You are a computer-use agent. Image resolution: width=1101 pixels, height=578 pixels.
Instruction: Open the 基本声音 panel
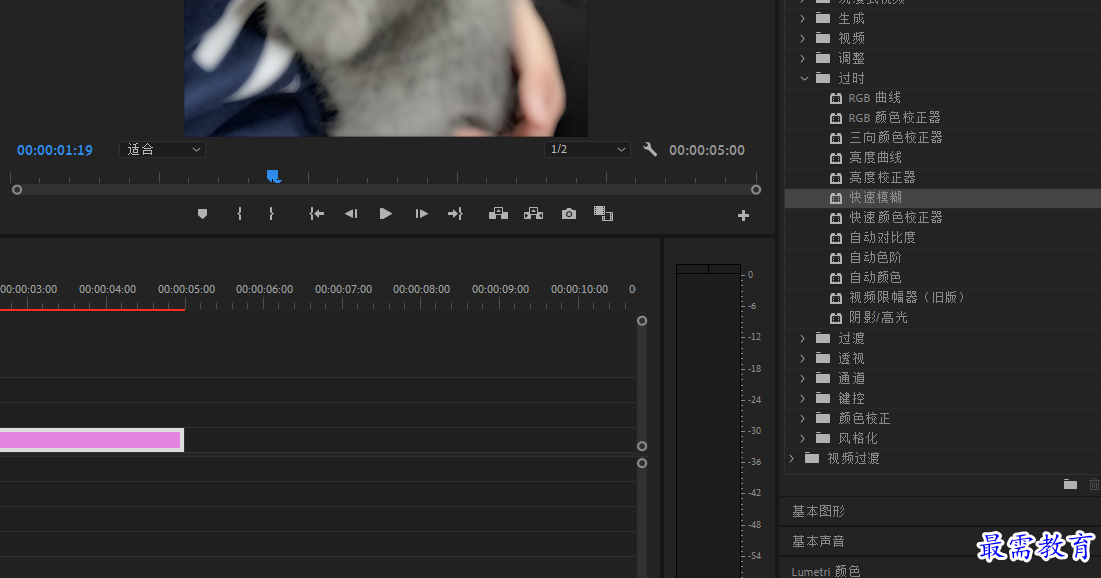[x=819, y=541]
